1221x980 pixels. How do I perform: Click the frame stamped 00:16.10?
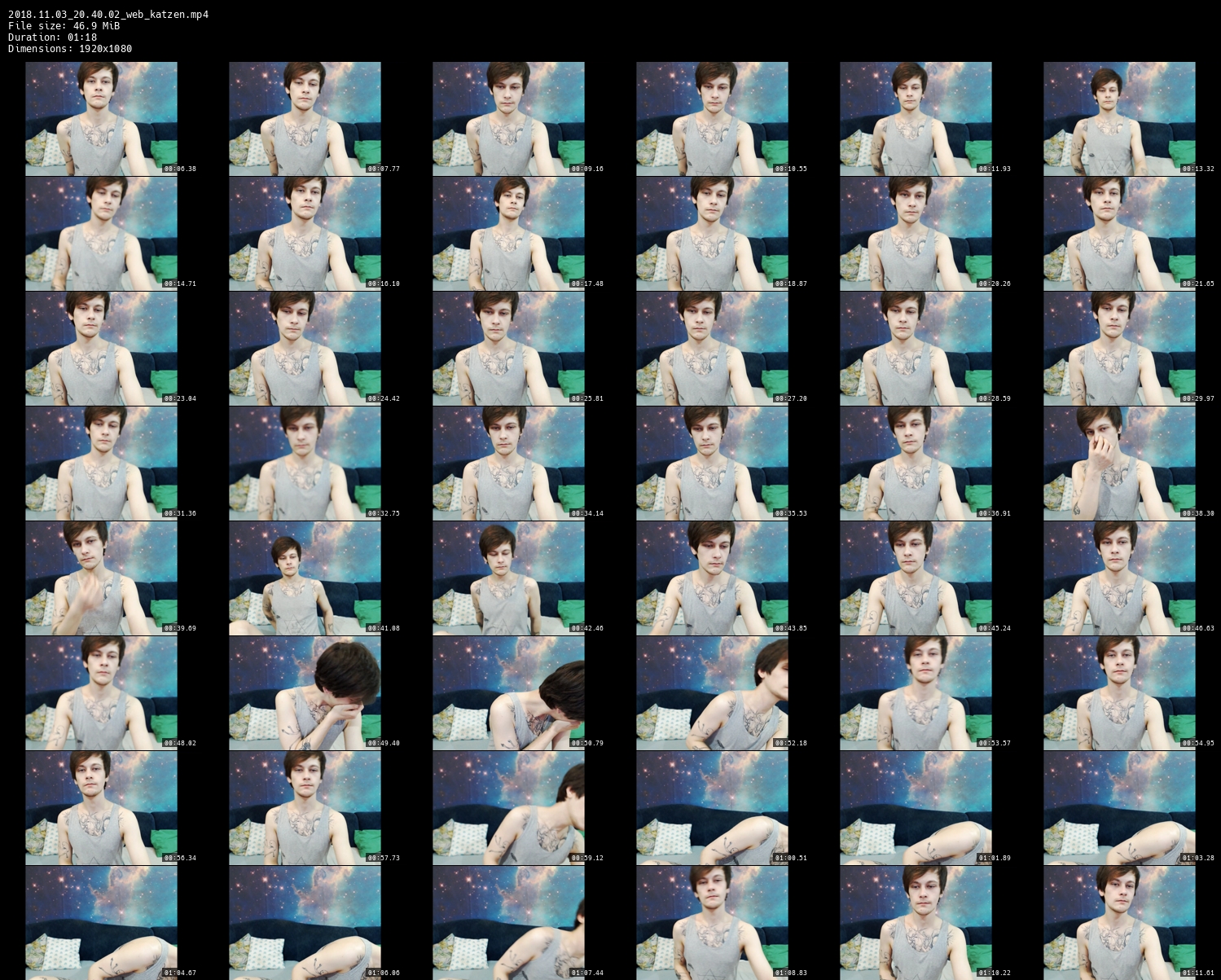[x=305, y=234]
